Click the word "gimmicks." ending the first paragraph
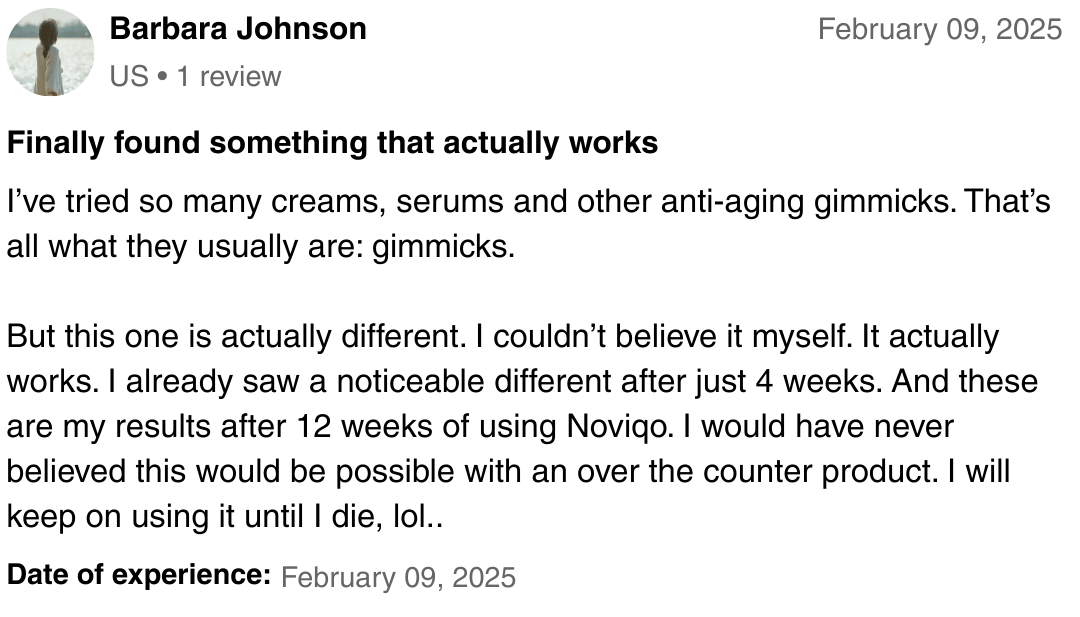Image resolution: width=1080 pixels, height=617 pixels. click(x=443, y=246)
